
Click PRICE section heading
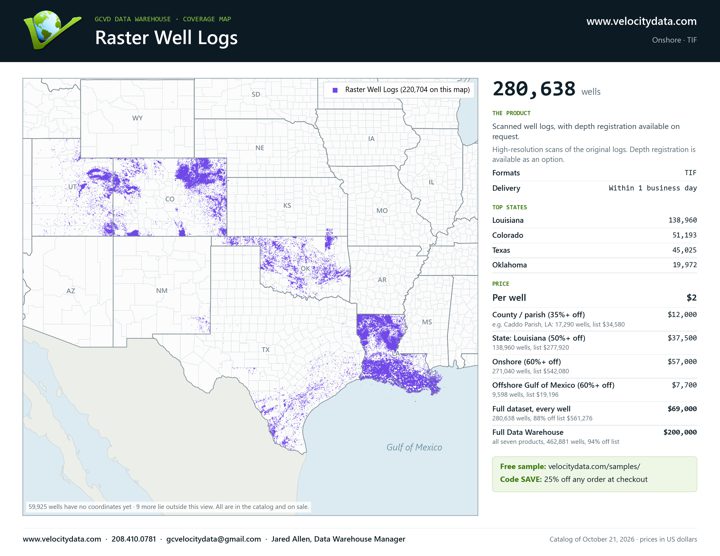pos(501,284)
